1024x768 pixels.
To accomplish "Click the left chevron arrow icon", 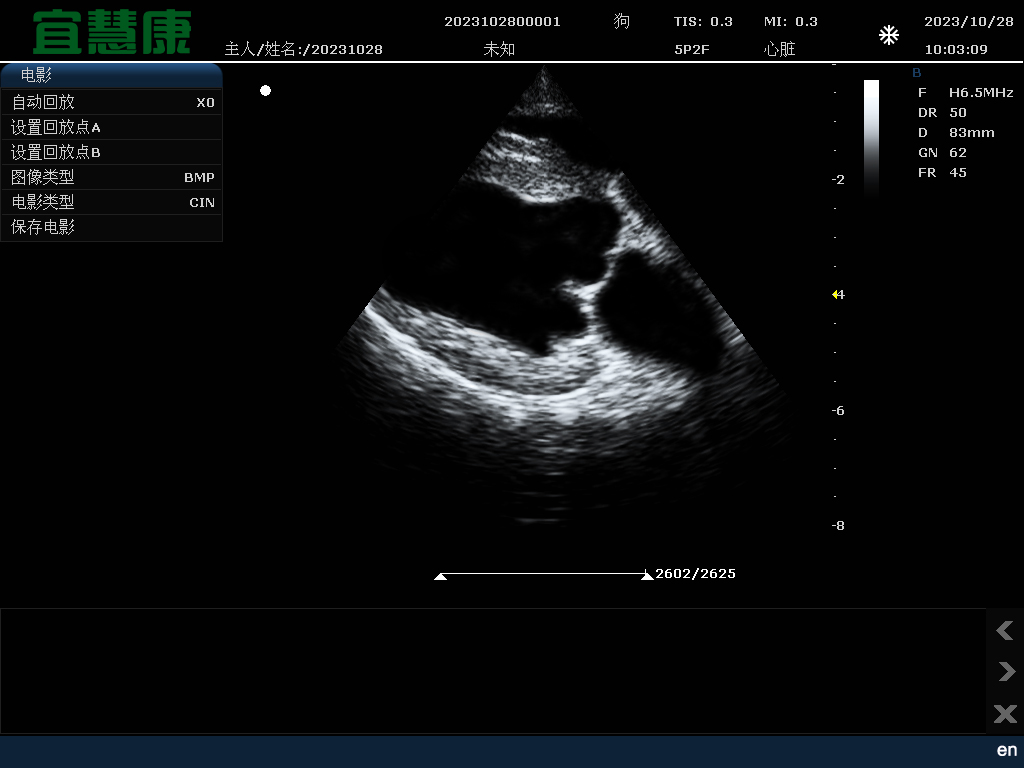I will pyautogui.click(x=1005, y=630).
